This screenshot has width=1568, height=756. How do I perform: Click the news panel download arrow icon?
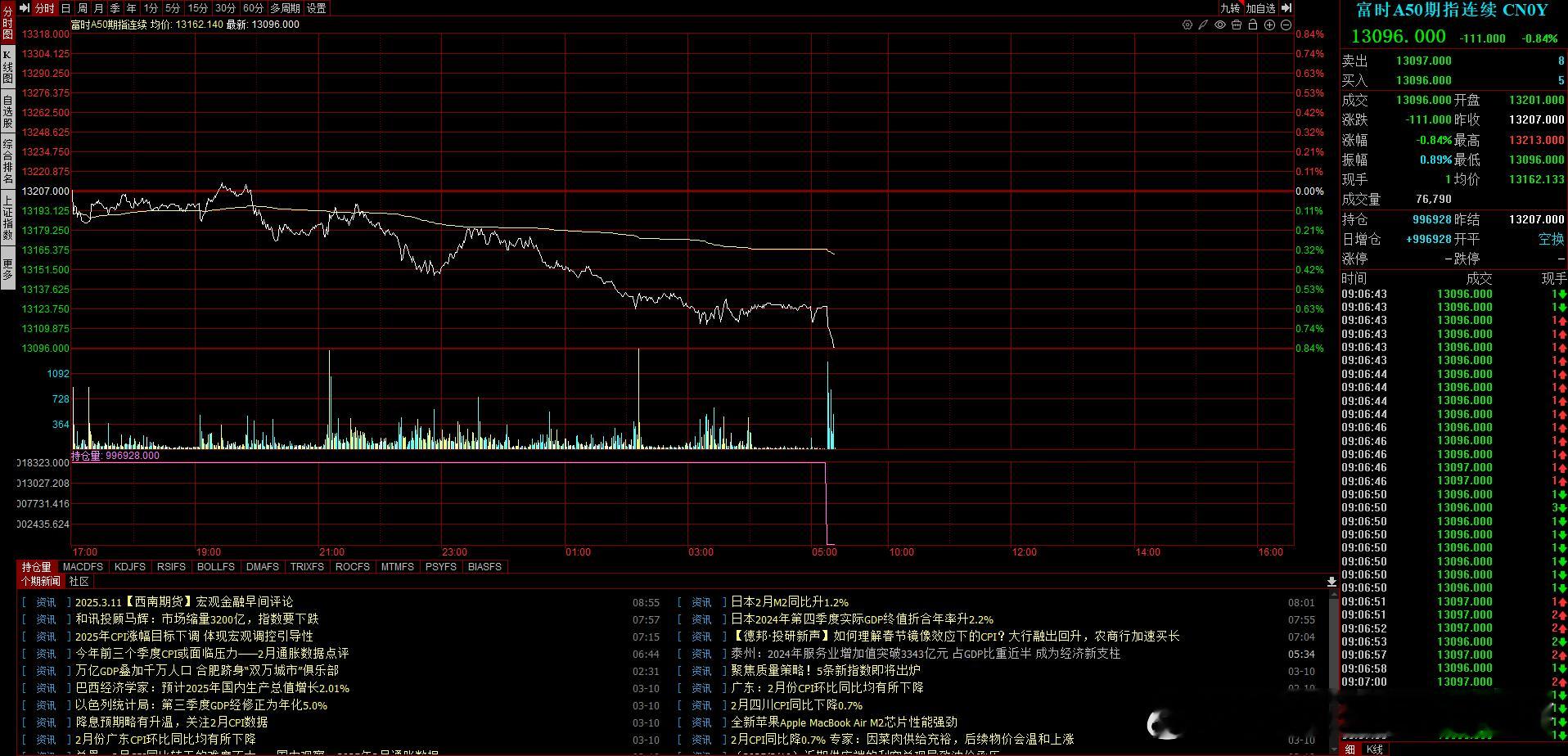click(x=1331, y=582)
